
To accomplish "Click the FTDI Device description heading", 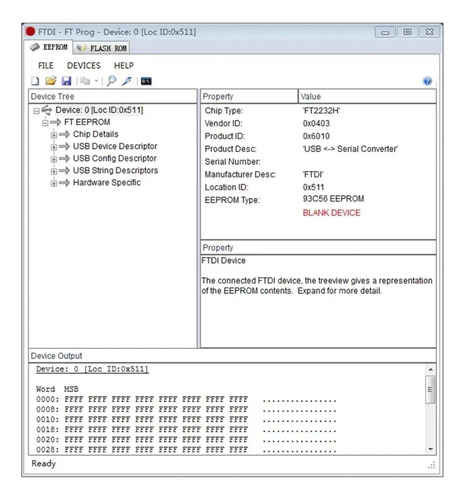I will (x=224, y=261).
